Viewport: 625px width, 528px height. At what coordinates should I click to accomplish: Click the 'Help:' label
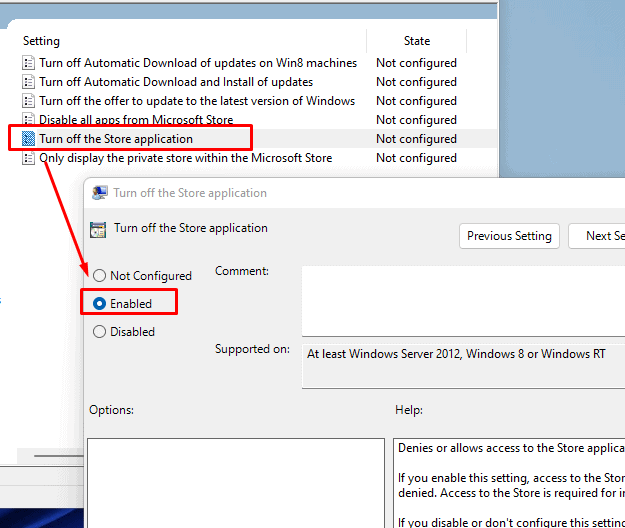[x=409, y=410]
